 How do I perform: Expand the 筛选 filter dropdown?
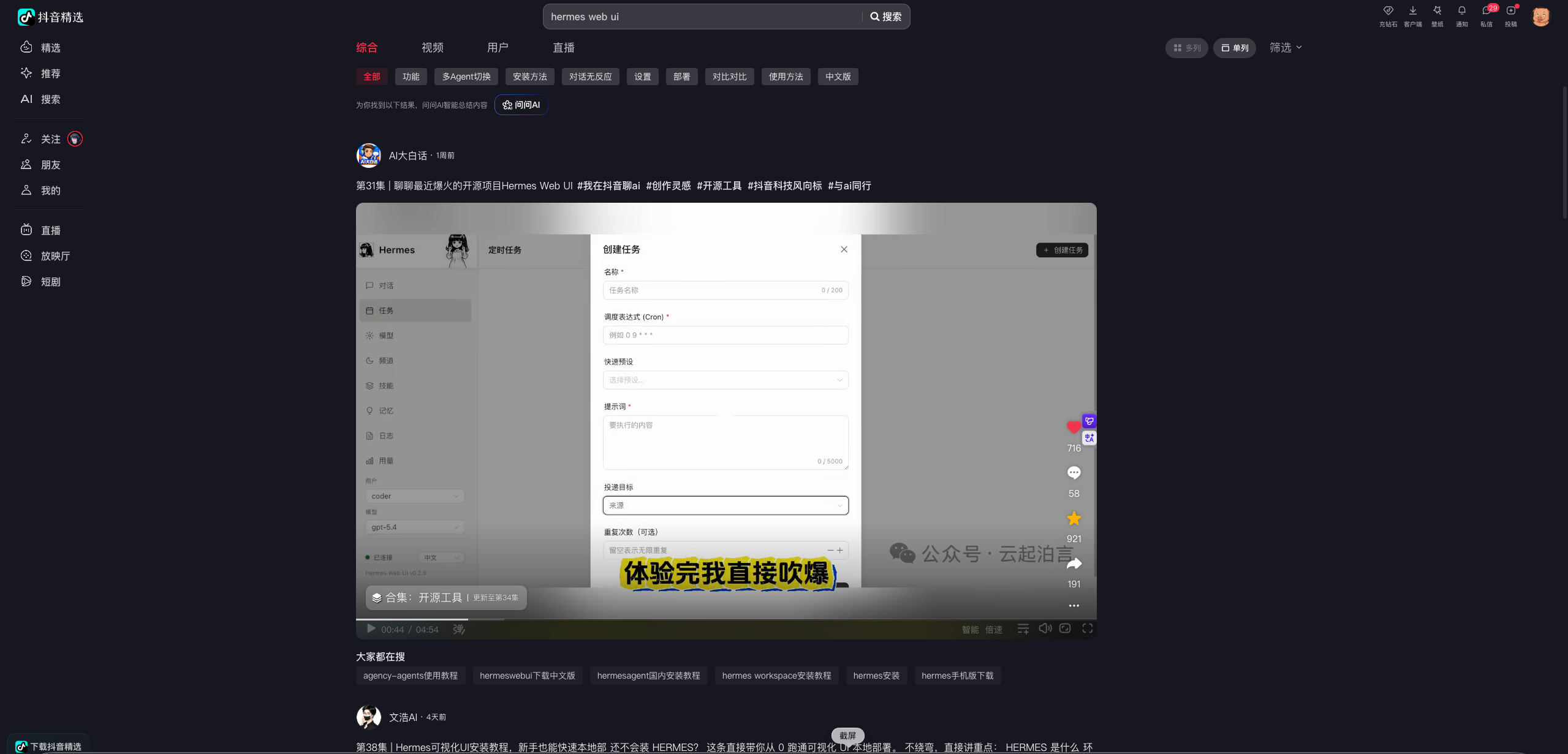1285,48
